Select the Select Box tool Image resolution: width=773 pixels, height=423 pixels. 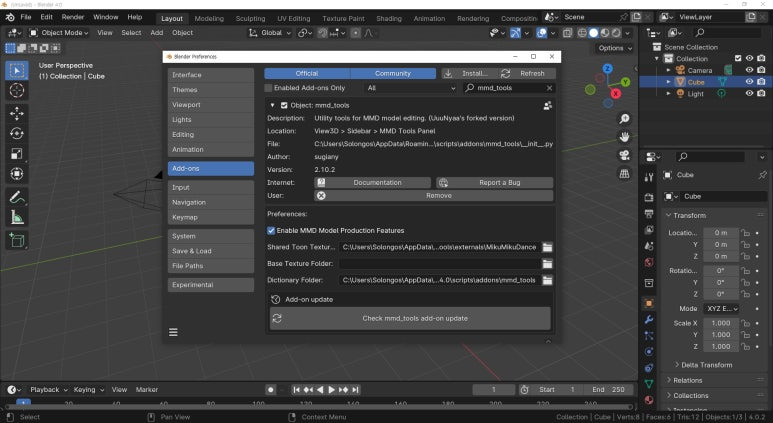pos(17,70)
